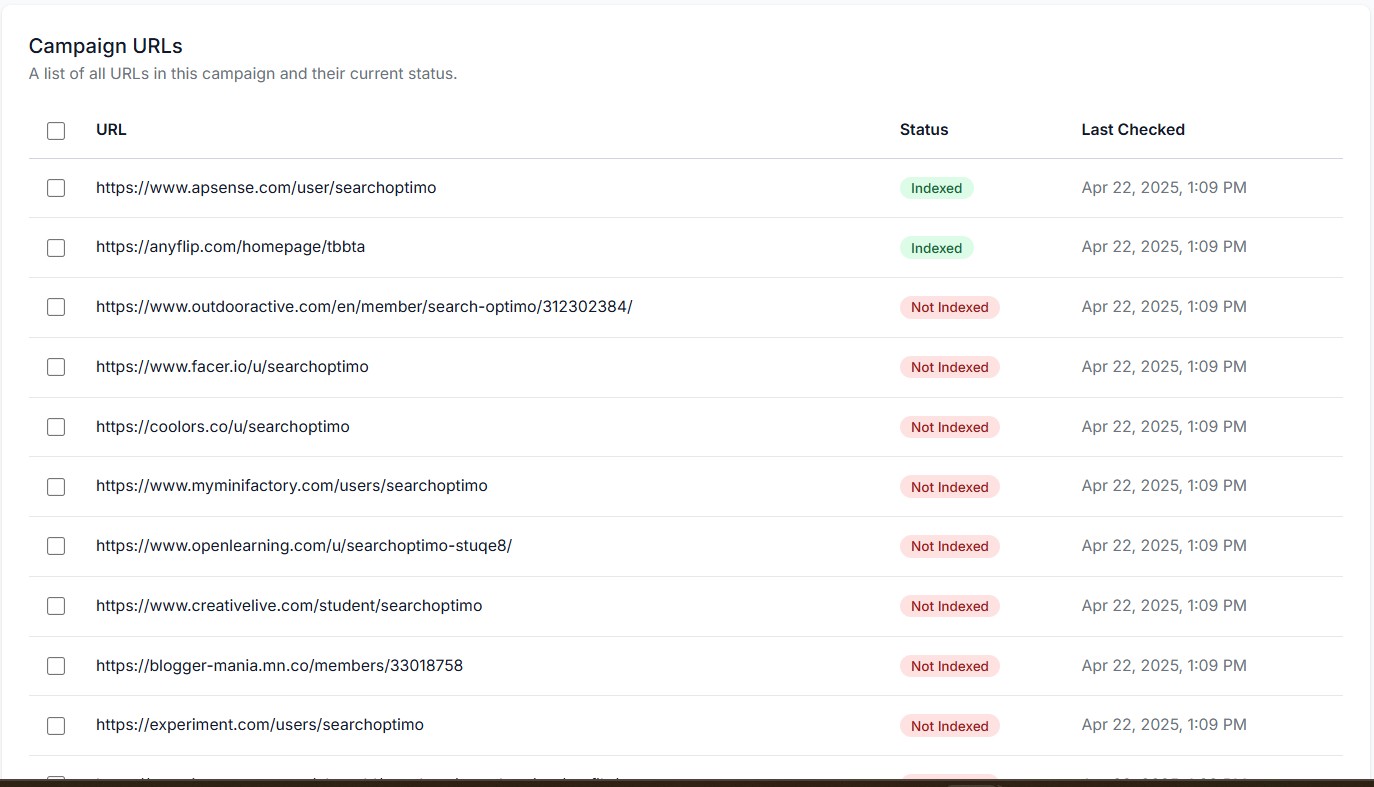Check the anyflip.com homepage URL row

tap(55, 247)
